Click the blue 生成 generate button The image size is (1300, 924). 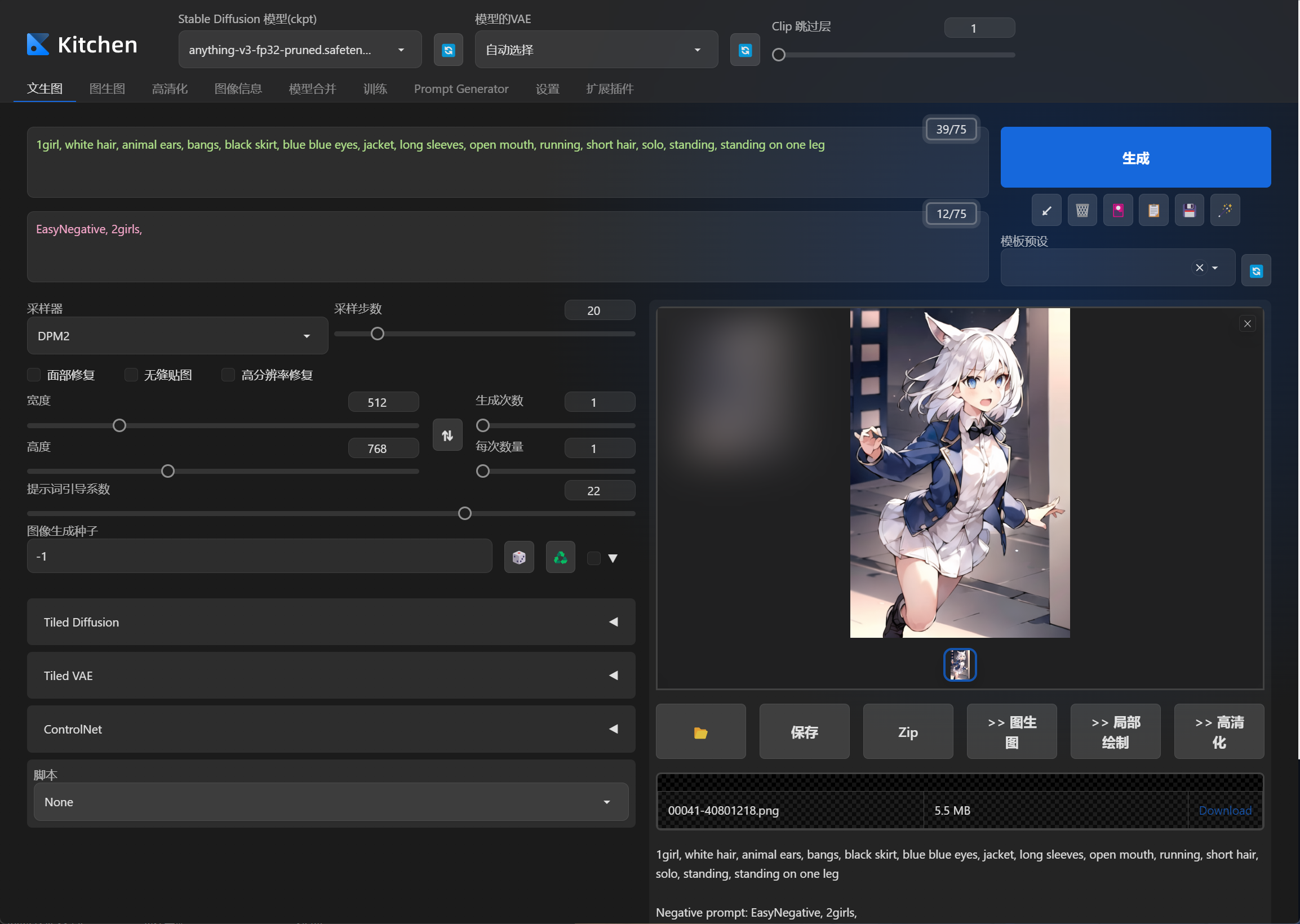1135,158
